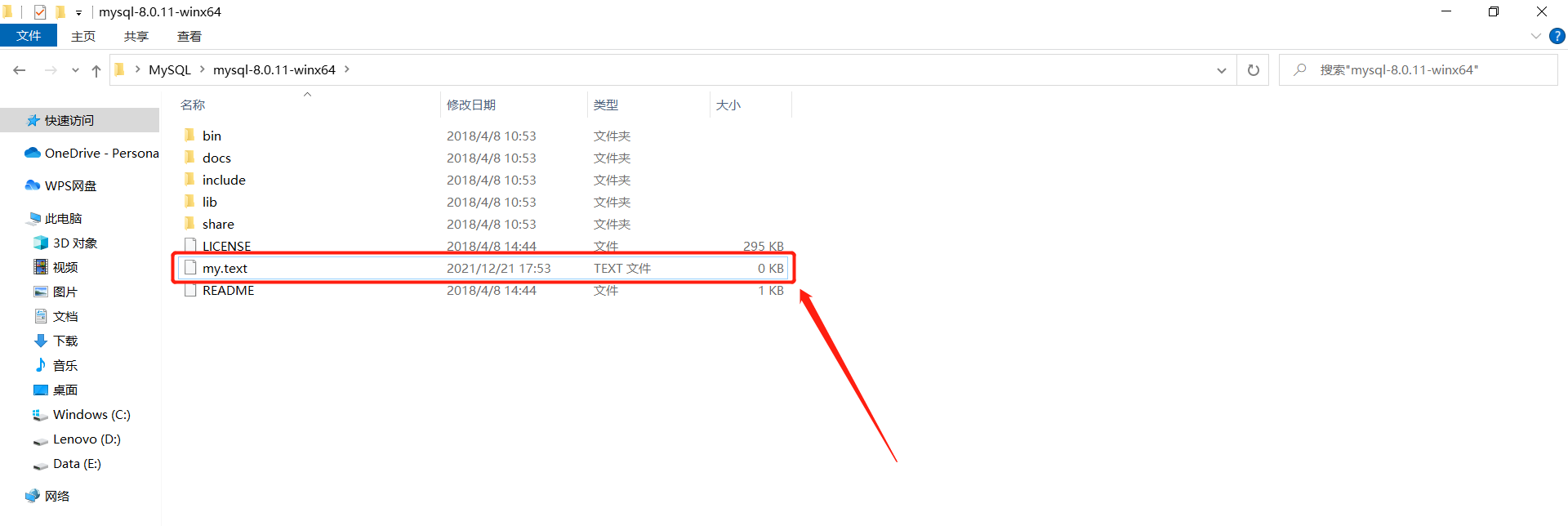Sort by 修改日期 column header
The image size is (1568, 526).
(471, 105)
